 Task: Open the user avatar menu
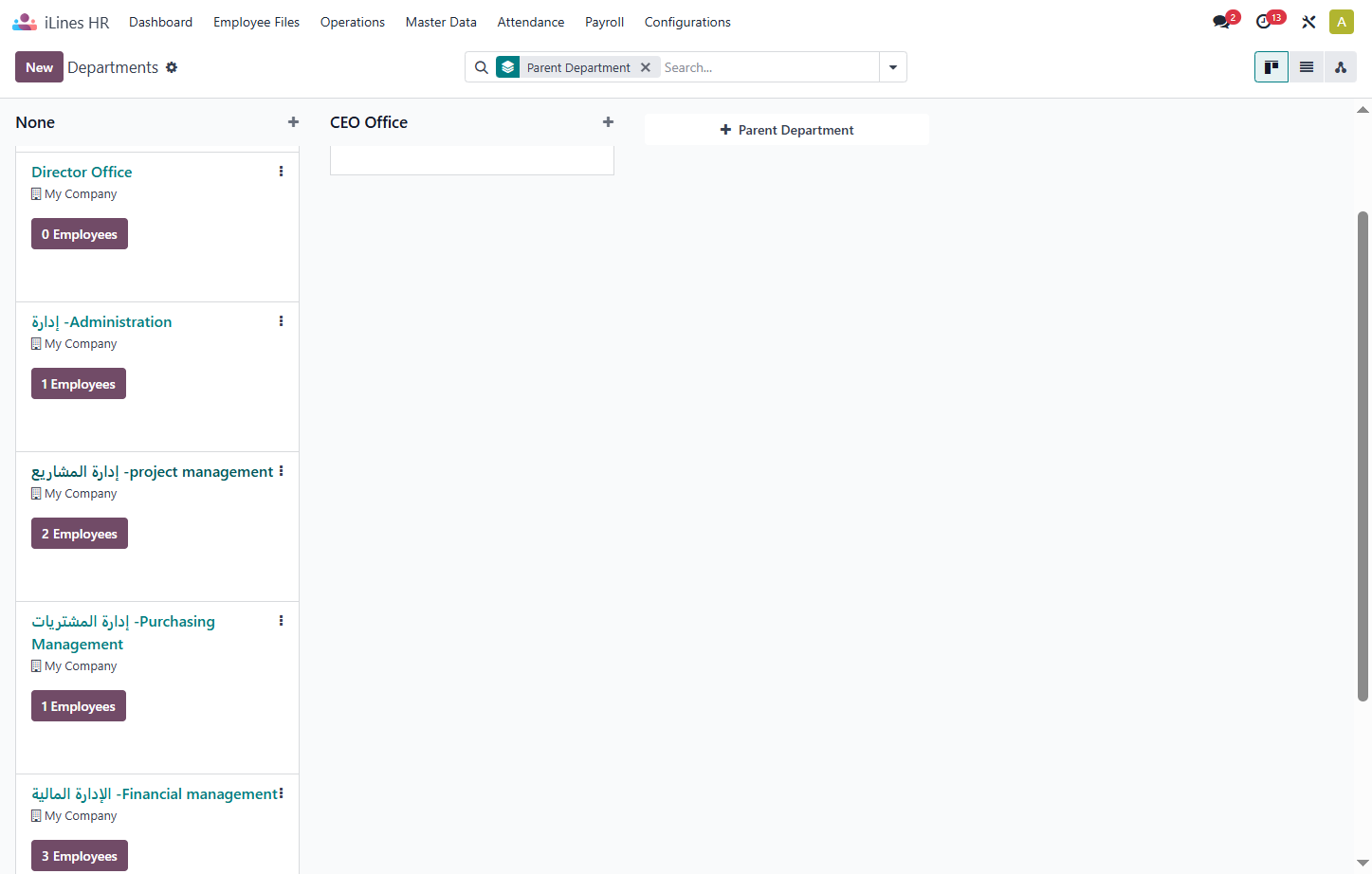[x=1342, y=22]
